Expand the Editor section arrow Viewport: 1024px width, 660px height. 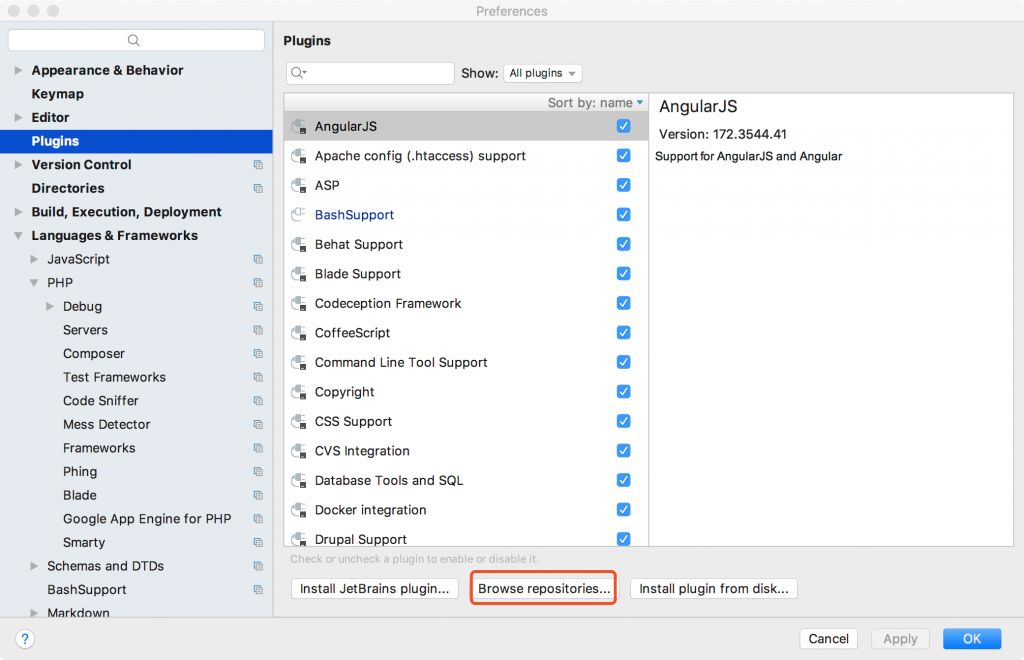click(x=18, y=118)
